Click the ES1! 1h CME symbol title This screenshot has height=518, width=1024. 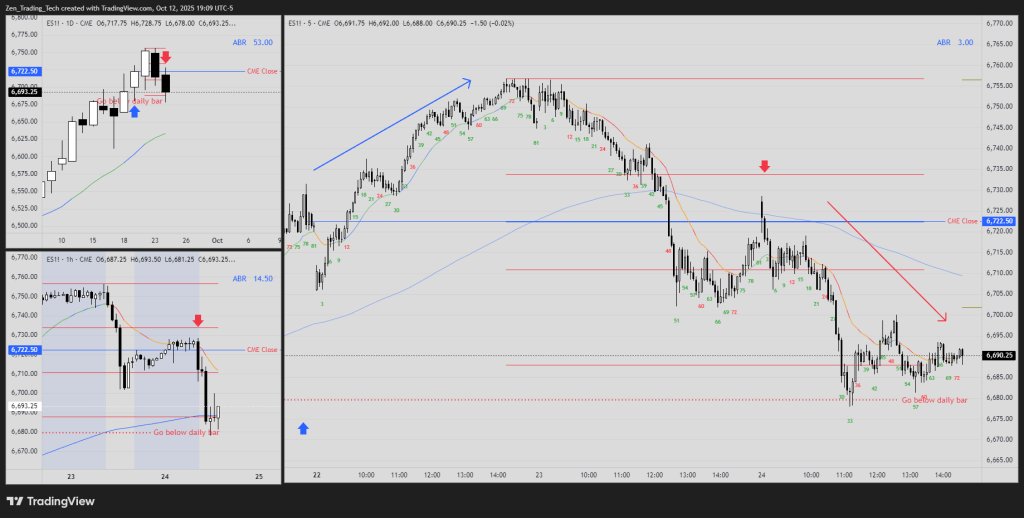[x=72, y=260]
